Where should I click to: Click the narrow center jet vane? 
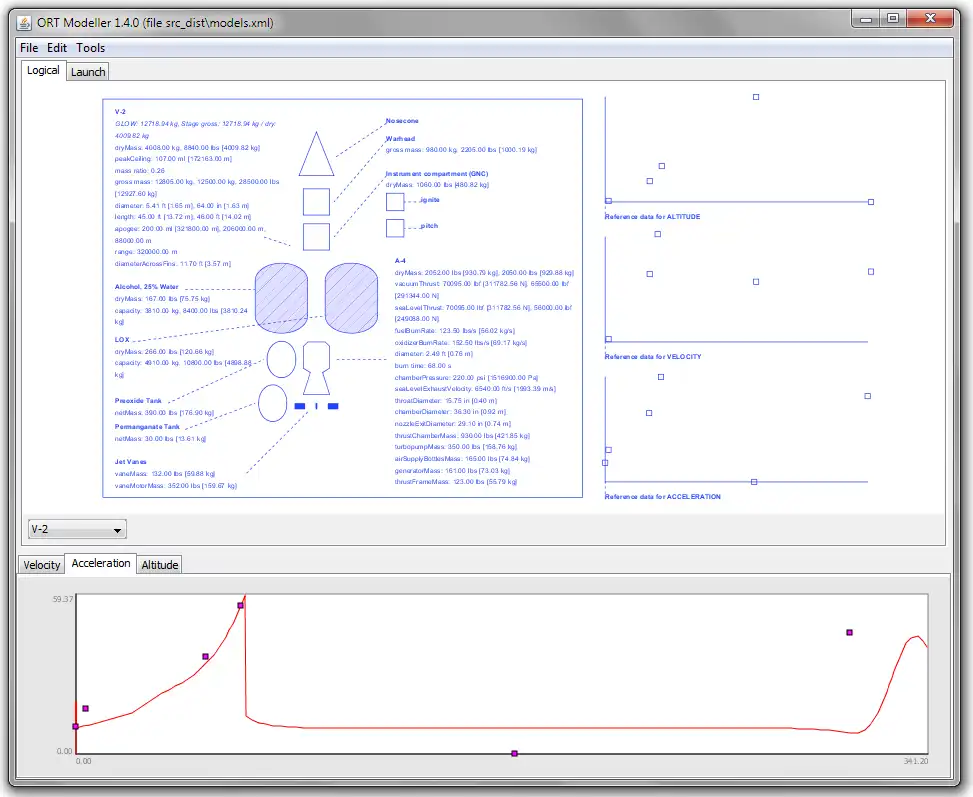click(x=316, y=406)
